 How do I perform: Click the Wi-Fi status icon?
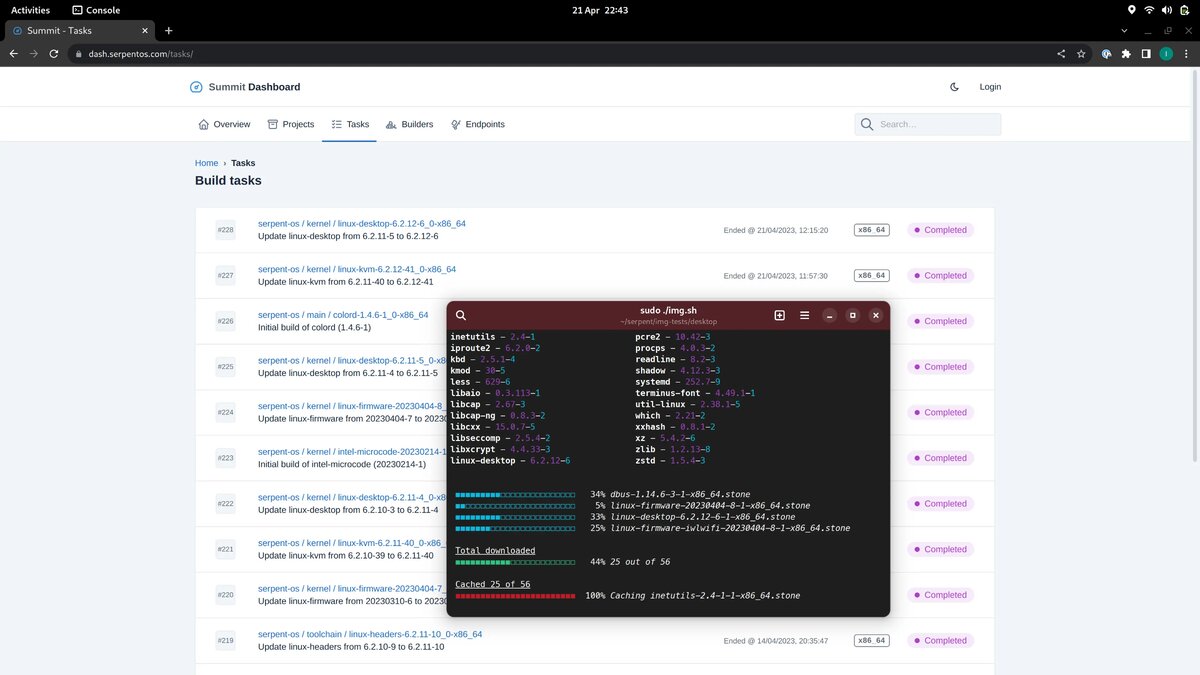[1149, 10]
